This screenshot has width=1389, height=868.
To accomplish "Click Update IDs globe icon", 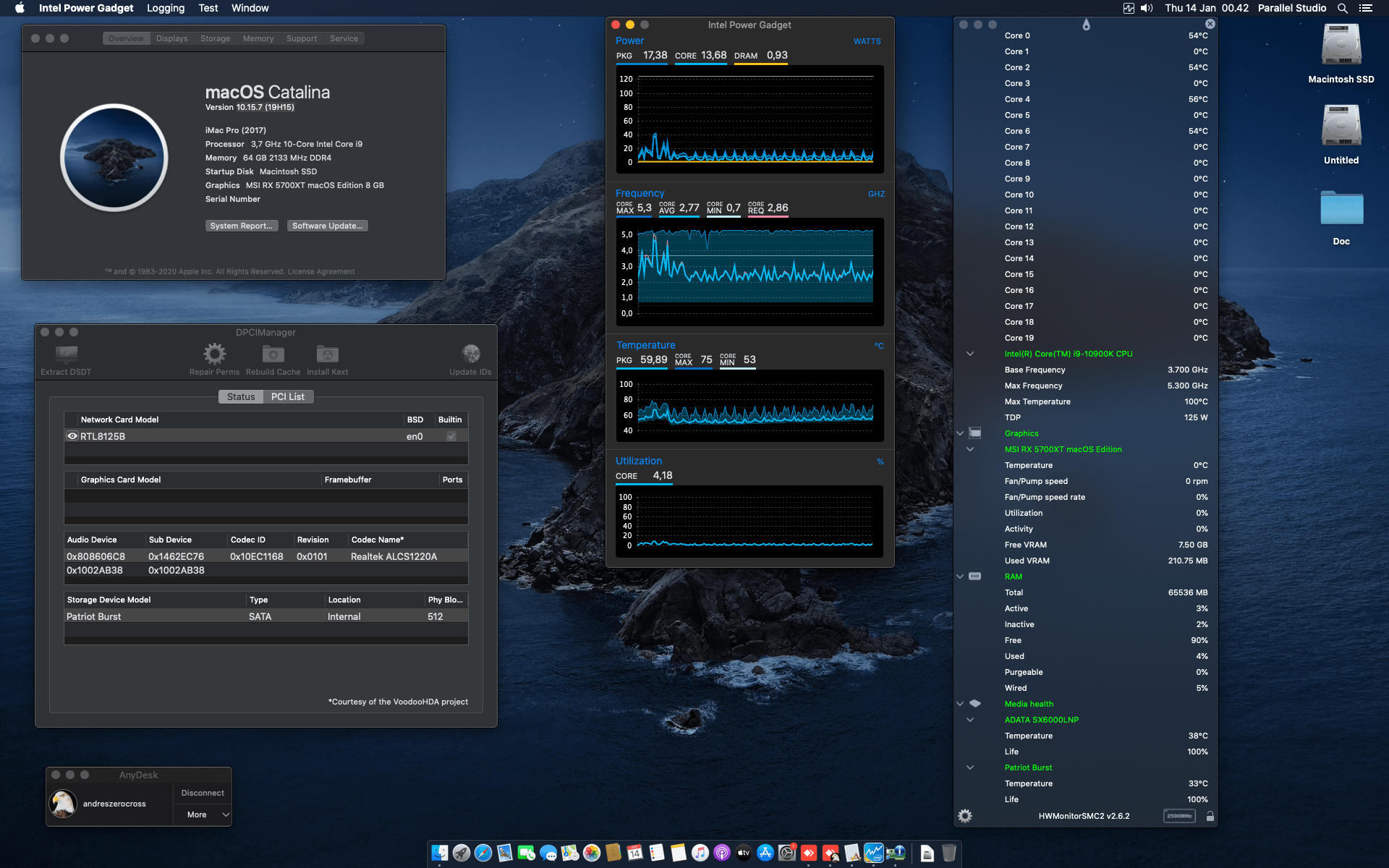I will click(471, 354).
